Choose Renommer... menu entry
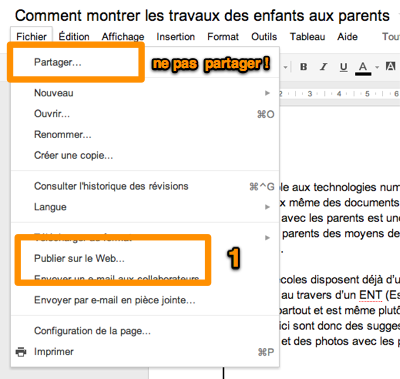 145,135
